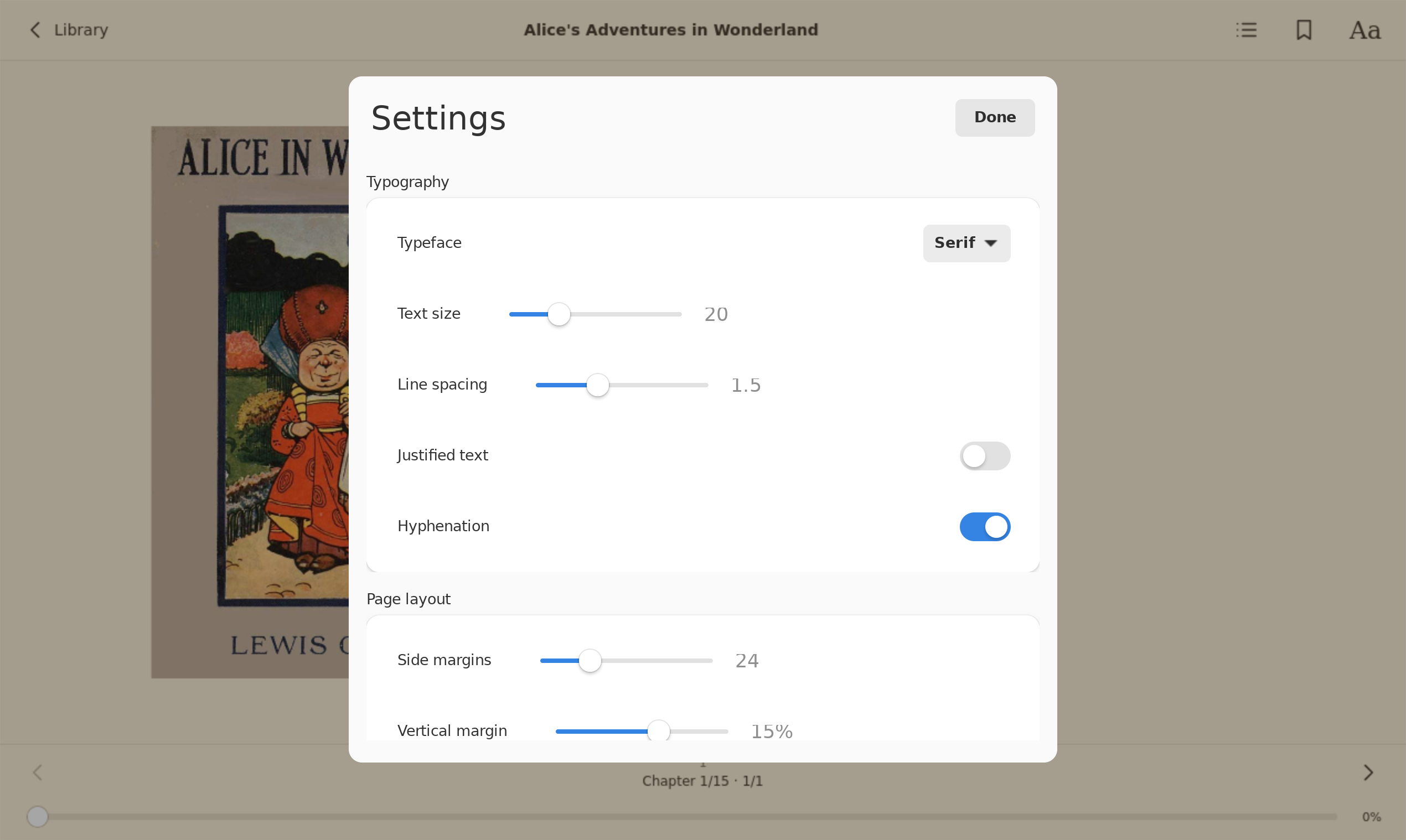The width and height of the screenshot is (1406, 840).
Task: Adjust the Vertical margin slider
Action: pos(642,732)
